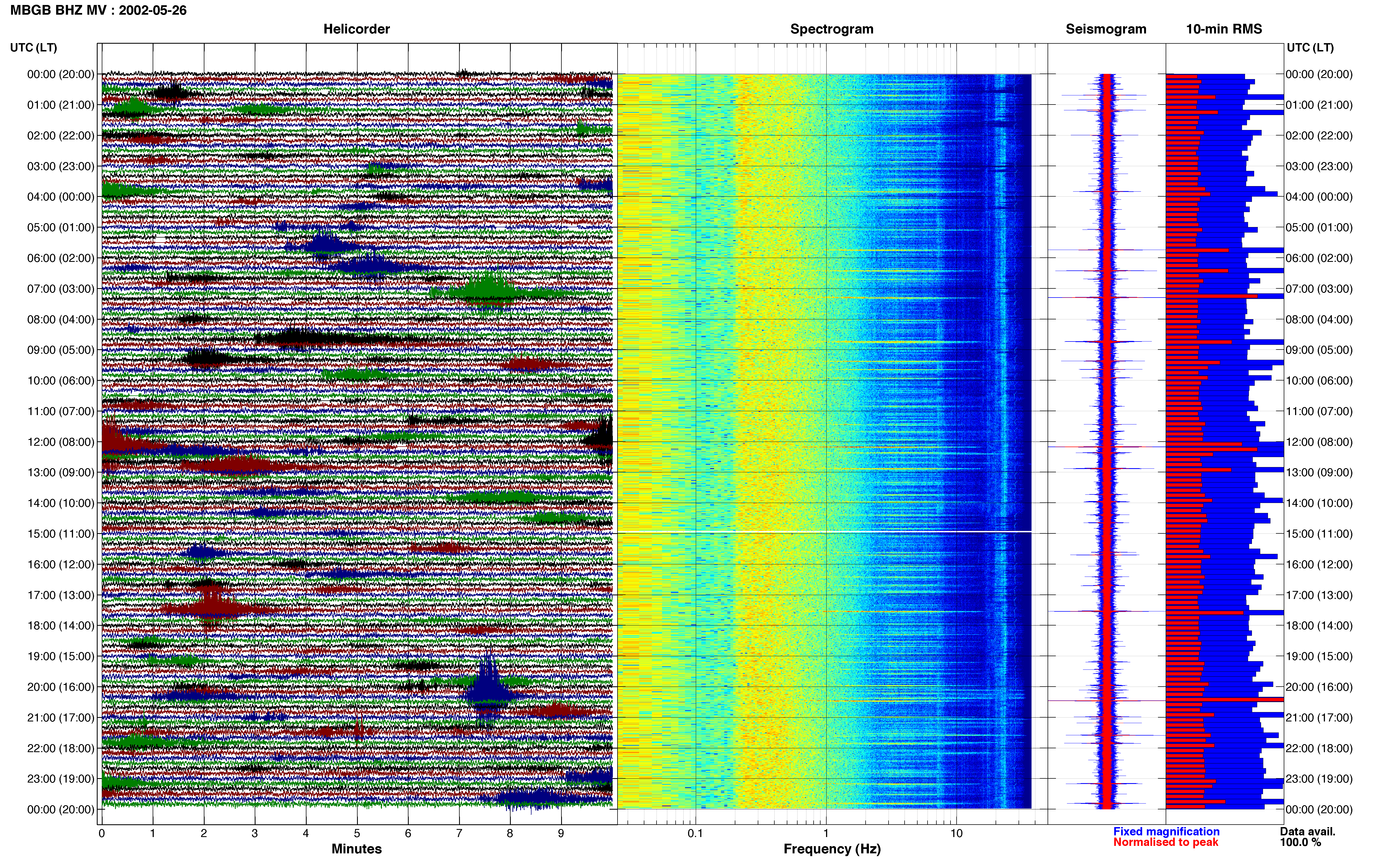Click the helicorder minutes tick '9'
Screen dimensions: 1388x868
point(561,833)
